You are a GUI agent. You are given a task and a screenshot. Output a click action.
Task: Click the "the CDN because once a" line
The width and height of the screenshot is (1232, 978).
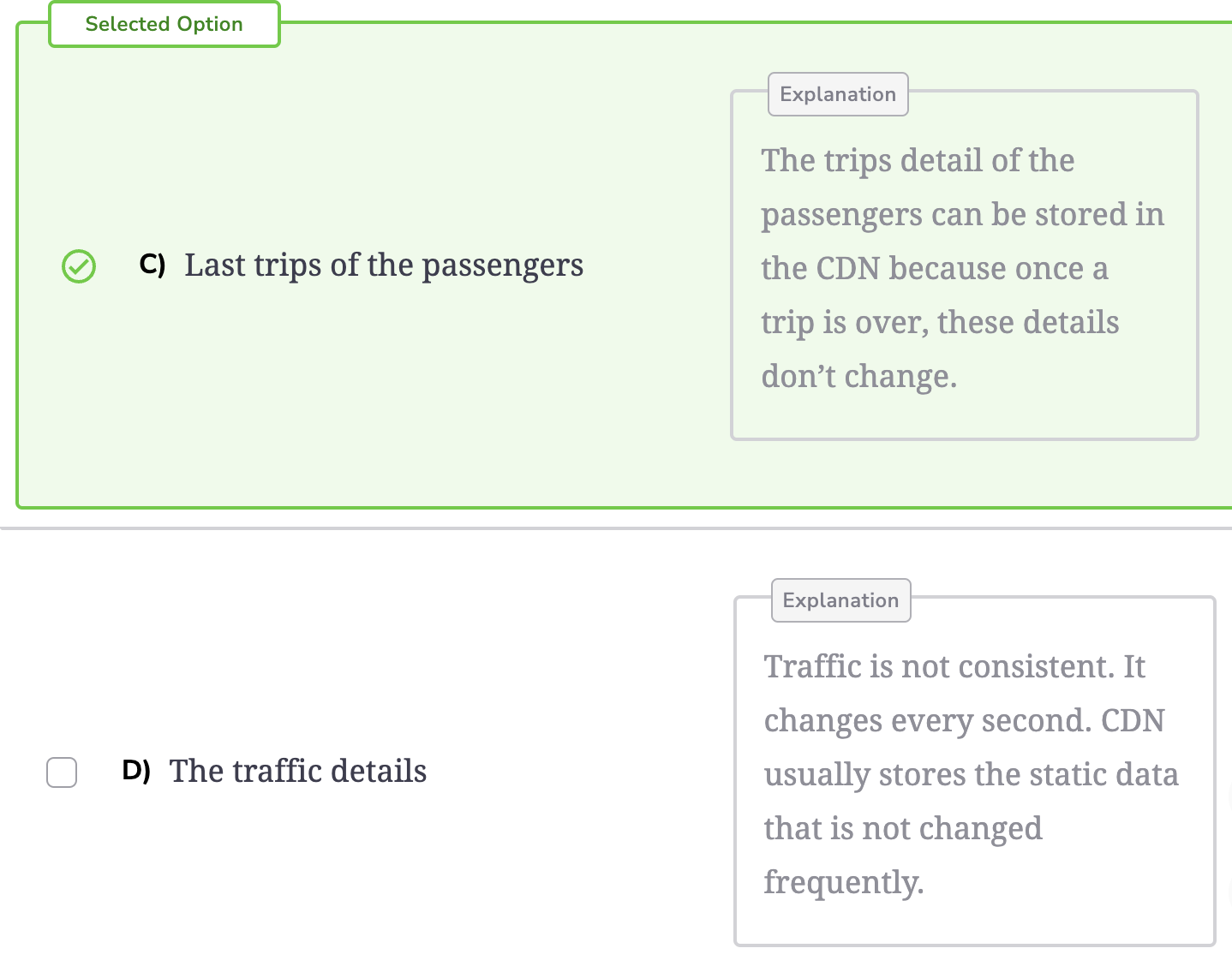[935, 269]
